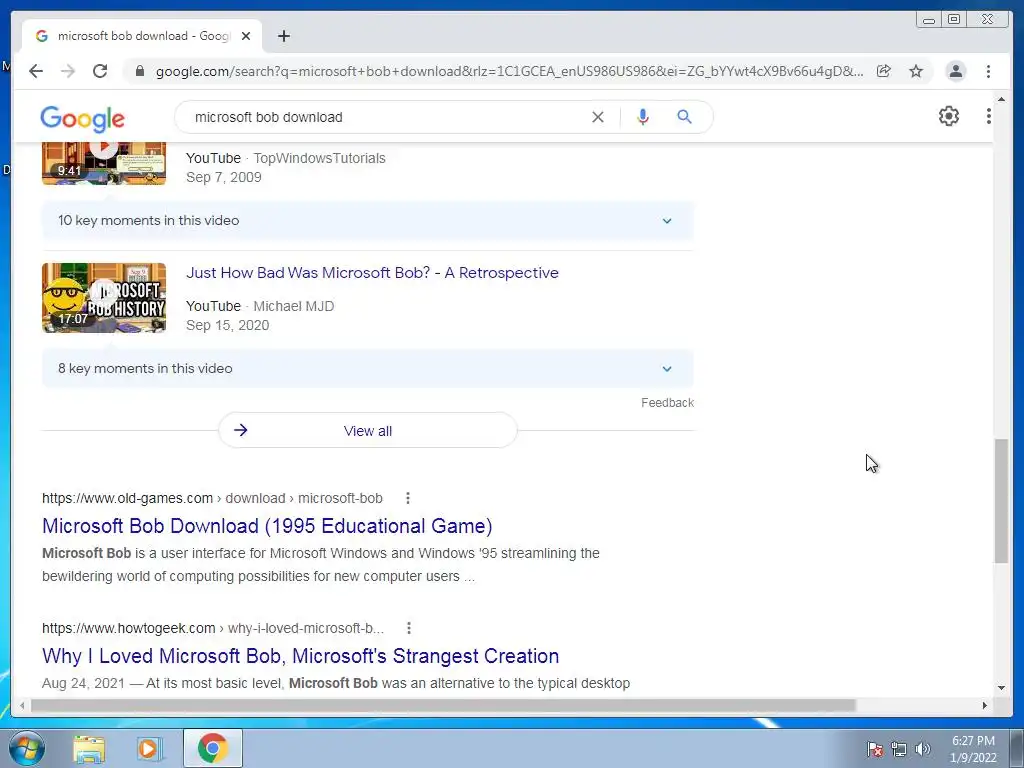
Task: Click the howtogeek.com result URL
Action: coord(213,628)
